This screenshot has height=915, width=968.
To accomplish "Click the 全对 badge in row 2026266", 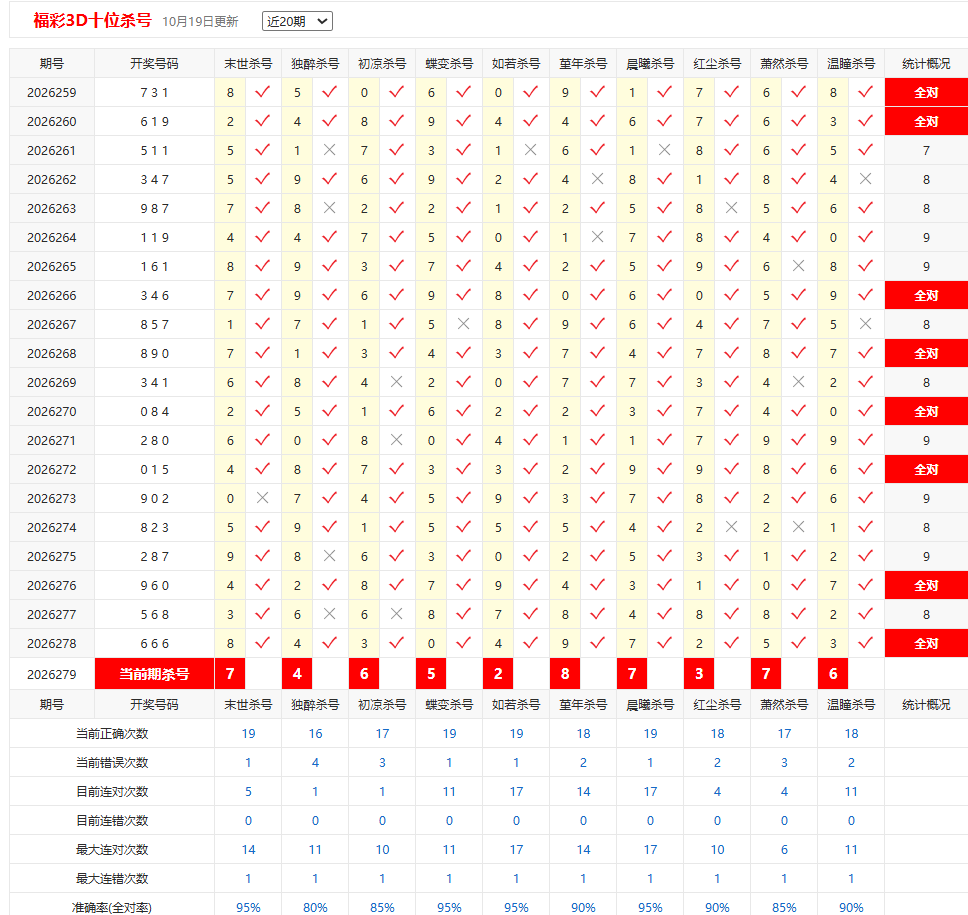I will click(x=926, y=296).
